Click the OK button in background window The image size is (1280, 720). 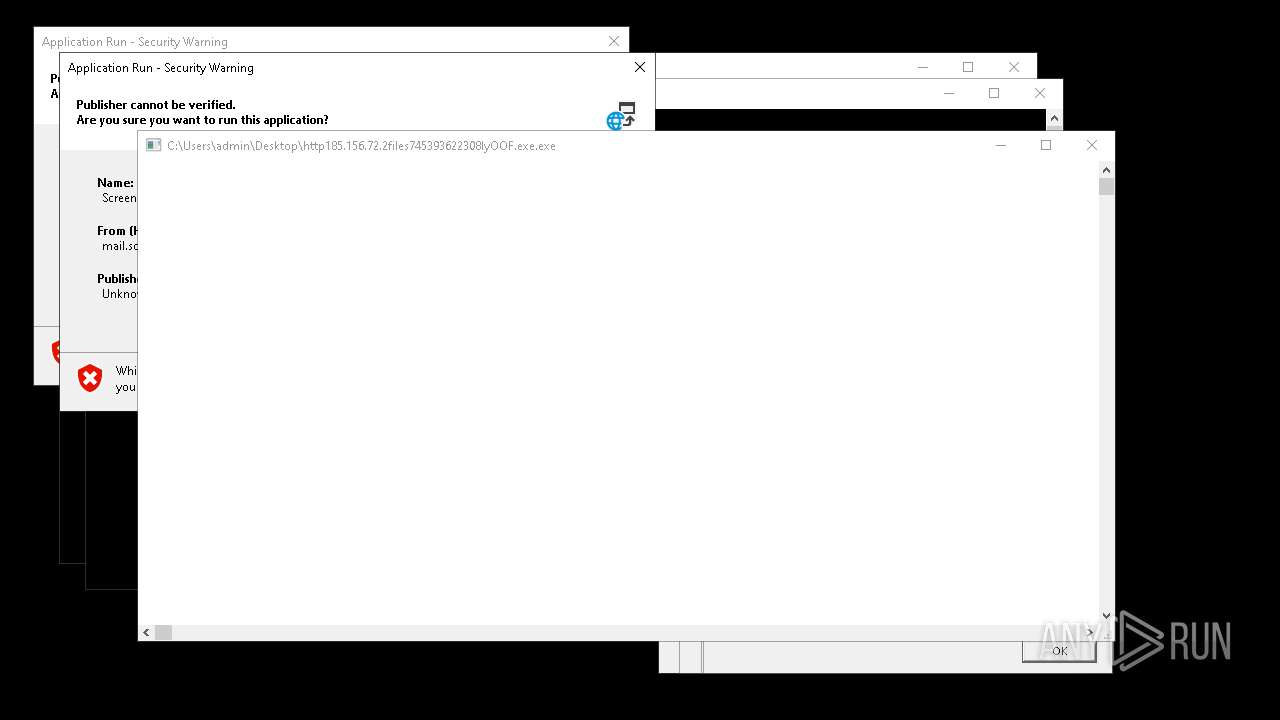1059,651
